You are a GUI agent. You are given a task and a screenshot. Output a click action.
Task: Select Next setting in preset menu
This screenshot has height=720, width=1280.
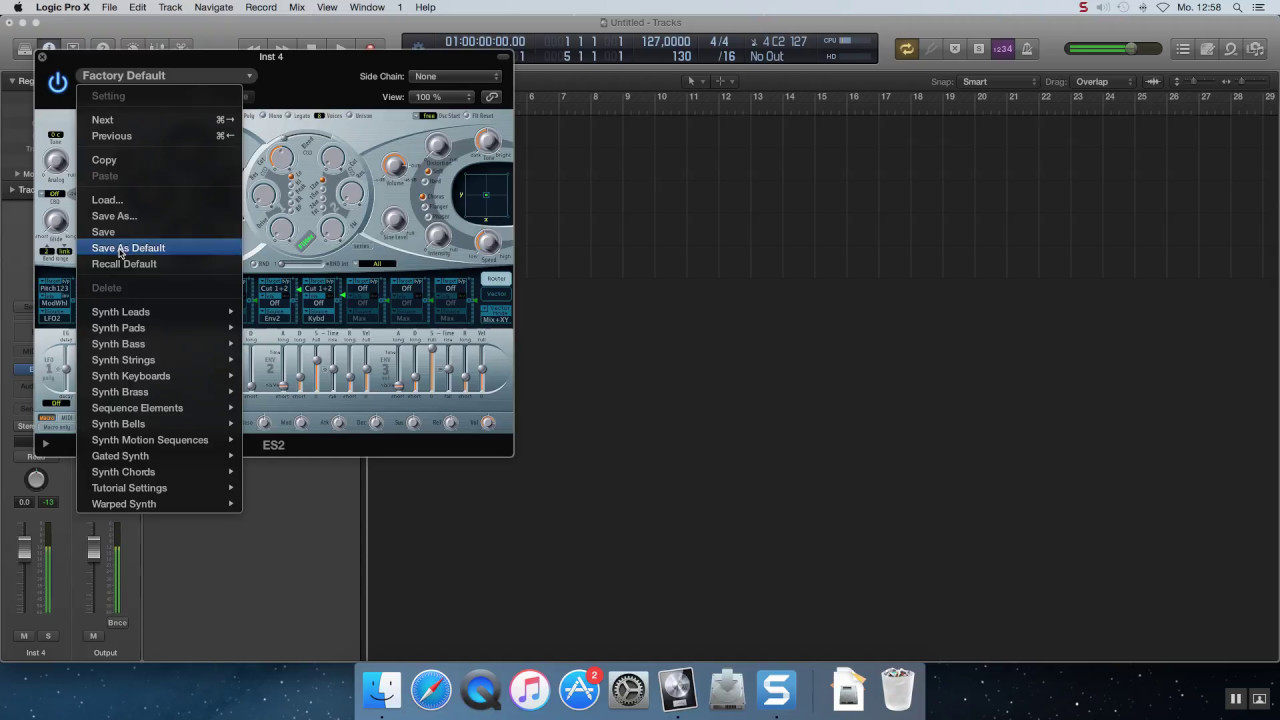click(159, 120)
